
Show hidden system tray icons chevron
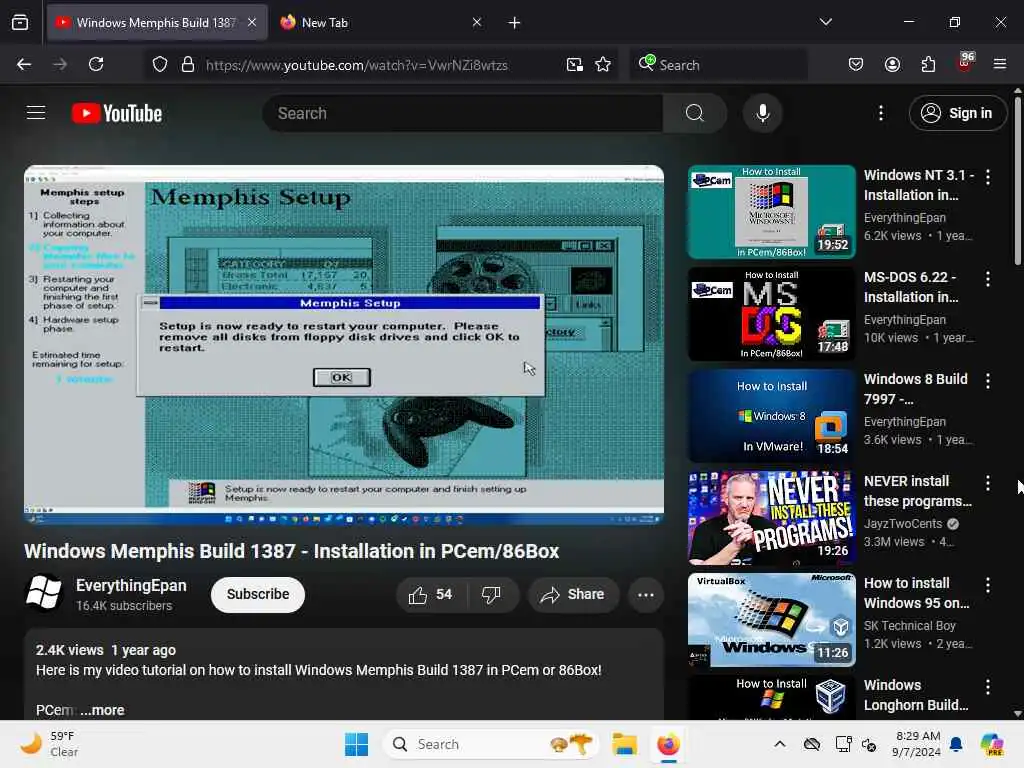(x=780, y=744)
